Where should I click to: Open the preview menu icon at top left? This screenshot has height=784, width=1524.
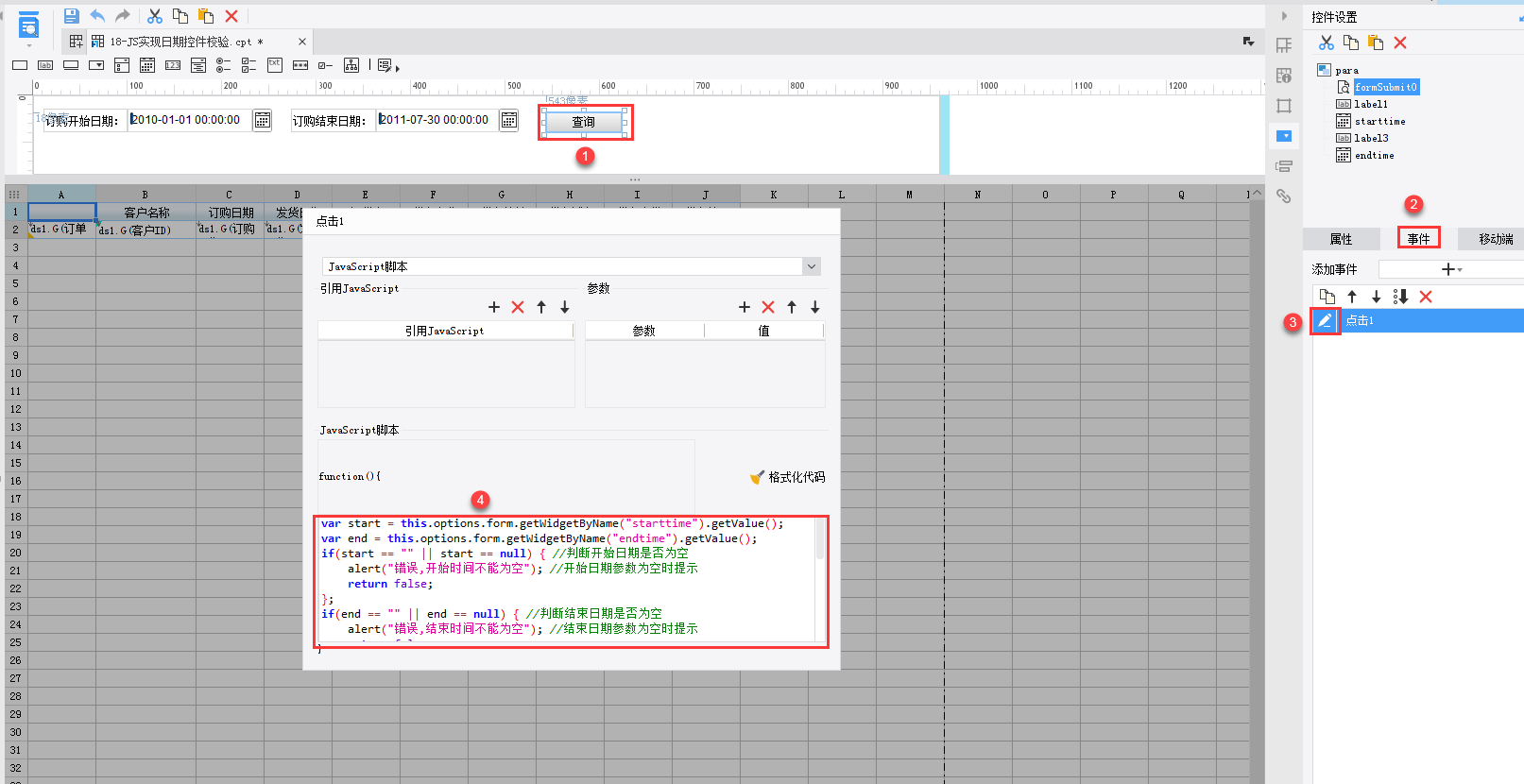29,26
